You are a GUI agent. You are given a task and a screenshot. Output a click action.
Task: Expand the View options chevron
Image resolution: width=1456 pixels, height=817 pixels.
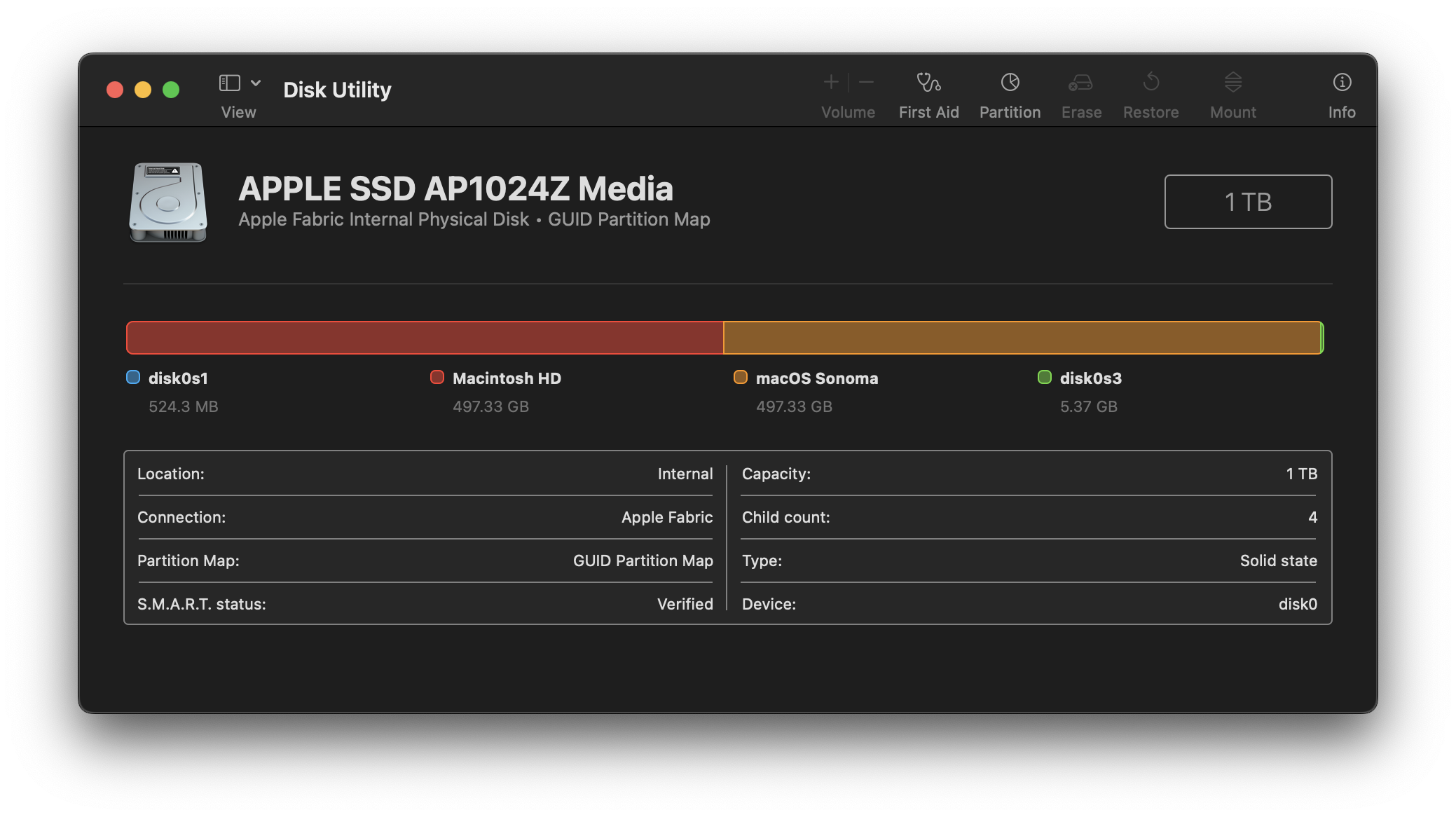click(256, 83)
